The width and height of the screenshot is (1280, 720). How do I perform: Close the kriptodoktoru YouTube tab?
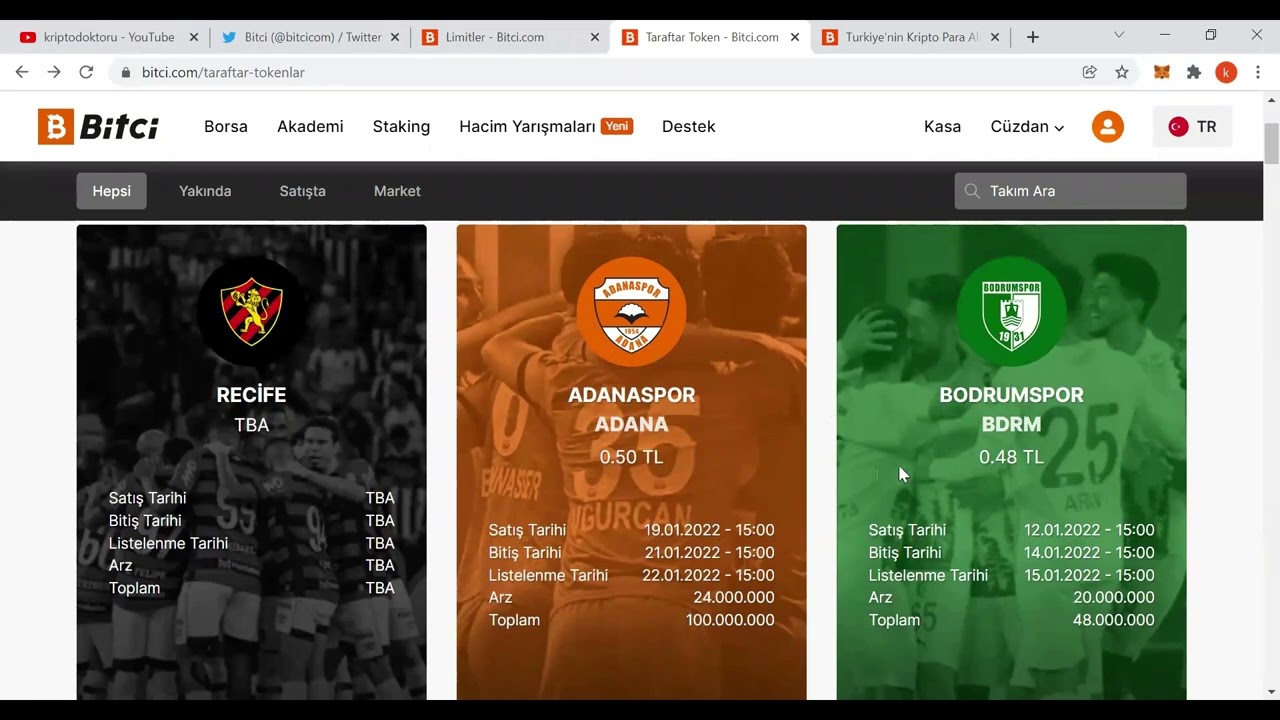click(x=194, y=37)
